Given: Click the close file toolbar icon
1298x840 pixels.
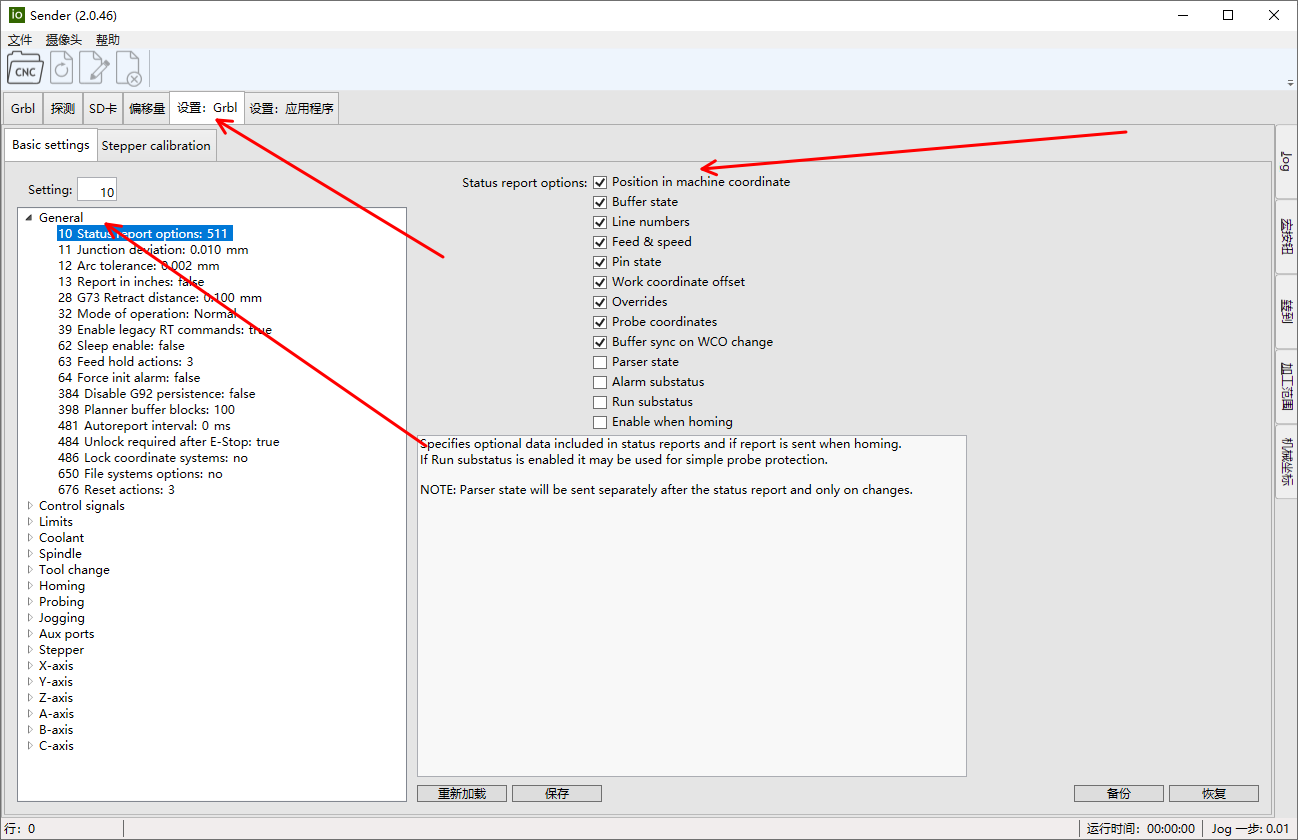Looking at the screenshot, I should coord(130,69).
